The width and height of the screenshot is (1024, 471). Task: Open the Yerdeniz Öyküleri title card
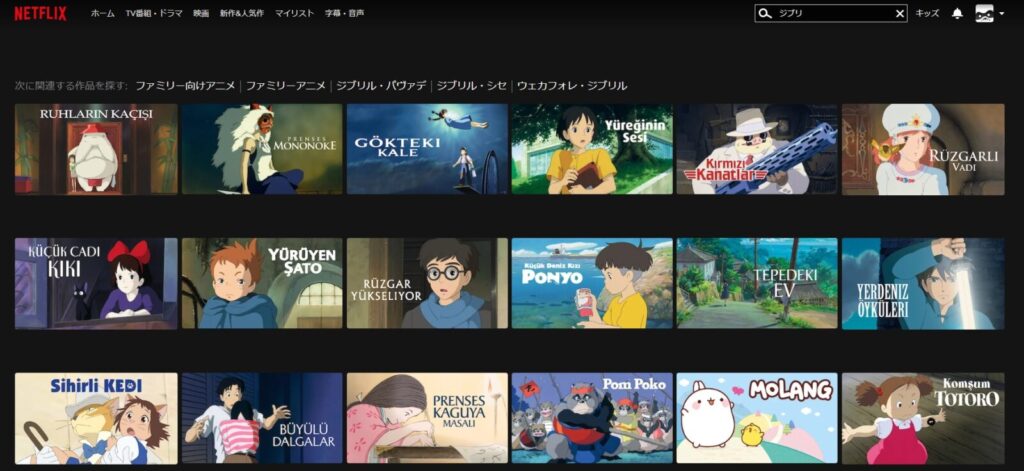(923, 284)
